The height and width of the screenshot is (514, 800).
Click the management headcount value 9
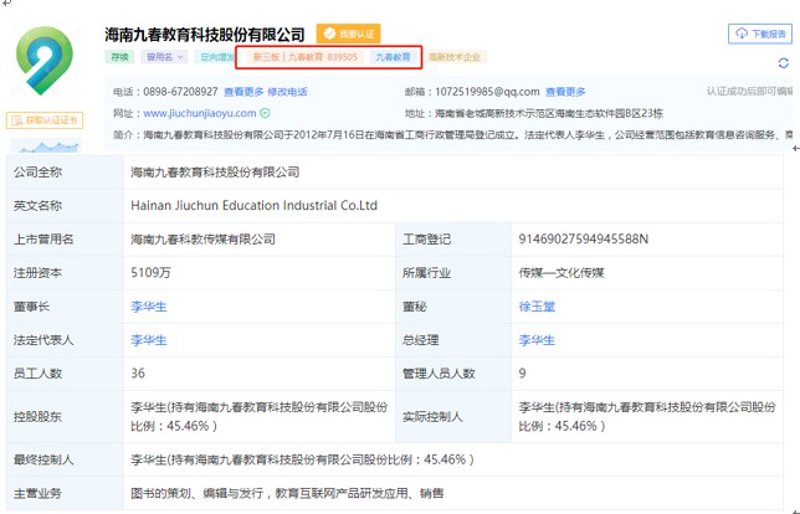pyautogui.click(x=522, y=373)
